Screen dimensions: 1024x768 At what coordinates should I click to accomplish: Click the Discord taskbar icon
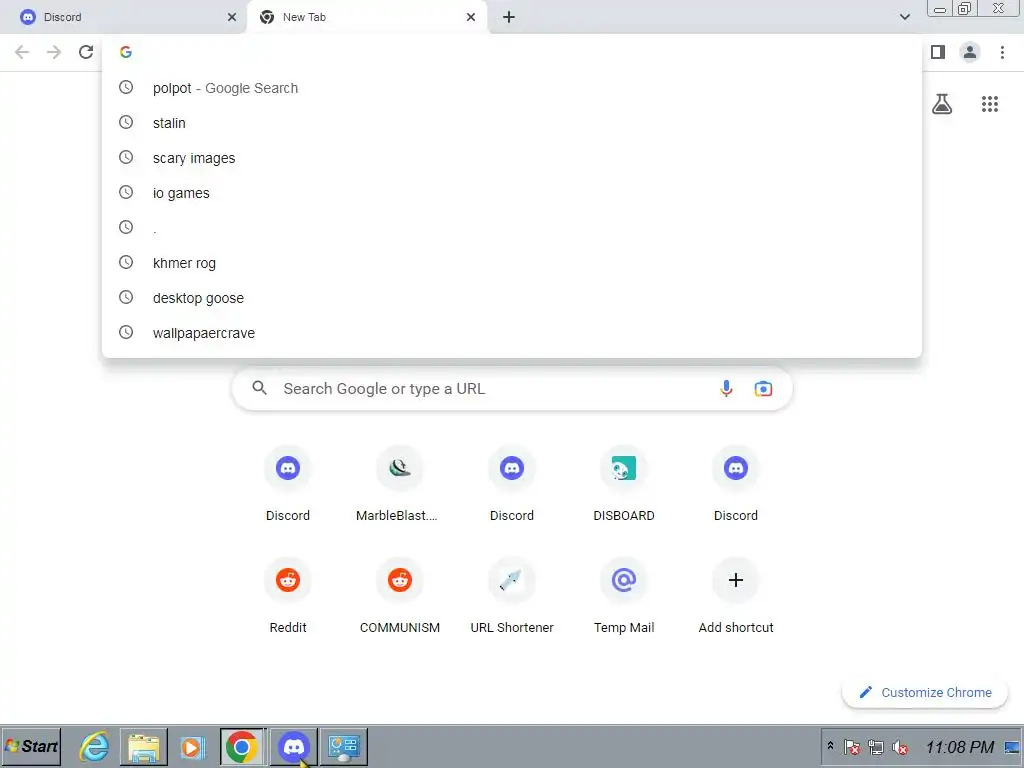point(293,746)
